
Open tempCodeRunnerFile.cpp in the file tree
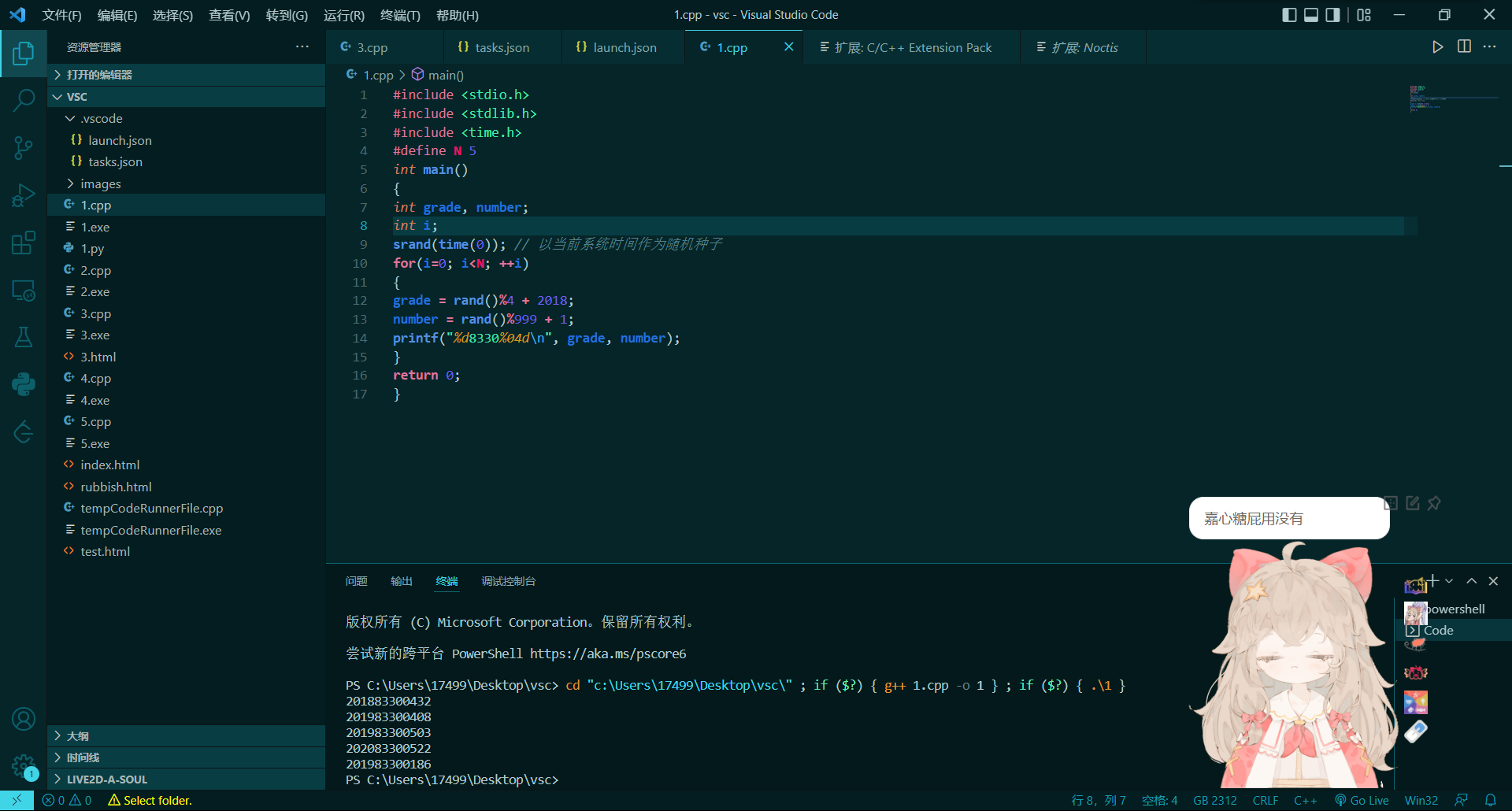186,508
